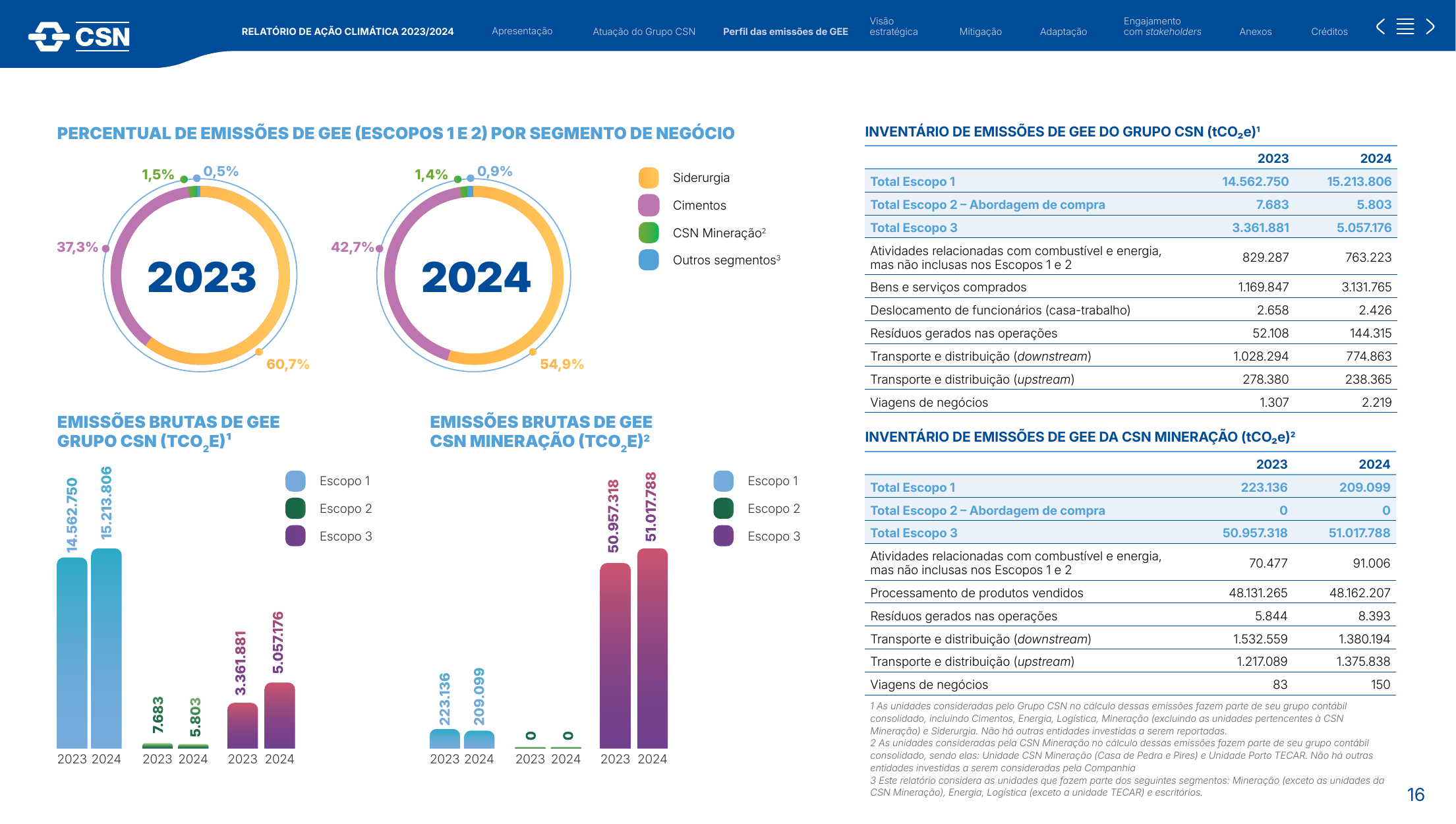
Task: Click Escopo 2 swatch in Grupo CSN legend
Action: pyautogui.click(x=295, y=509)
